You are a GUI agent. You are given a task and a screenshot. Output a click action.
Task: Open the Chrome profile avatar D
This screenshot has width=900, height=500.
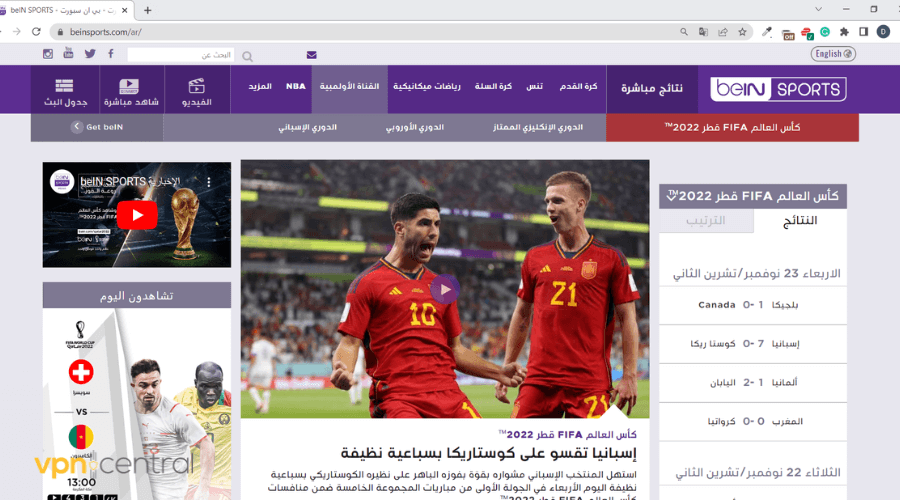tap(883, 32)
